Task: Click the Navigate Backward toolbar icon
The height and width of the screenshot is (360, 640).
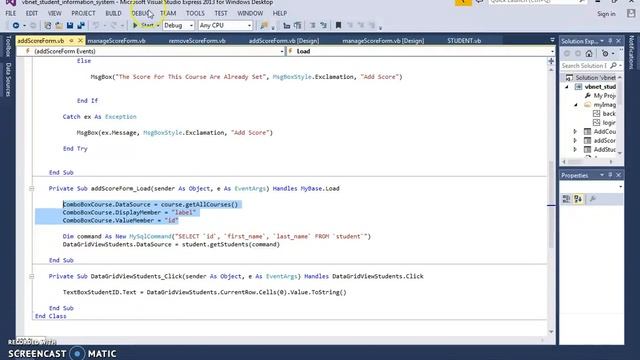Action: click(x=16, y=25)
